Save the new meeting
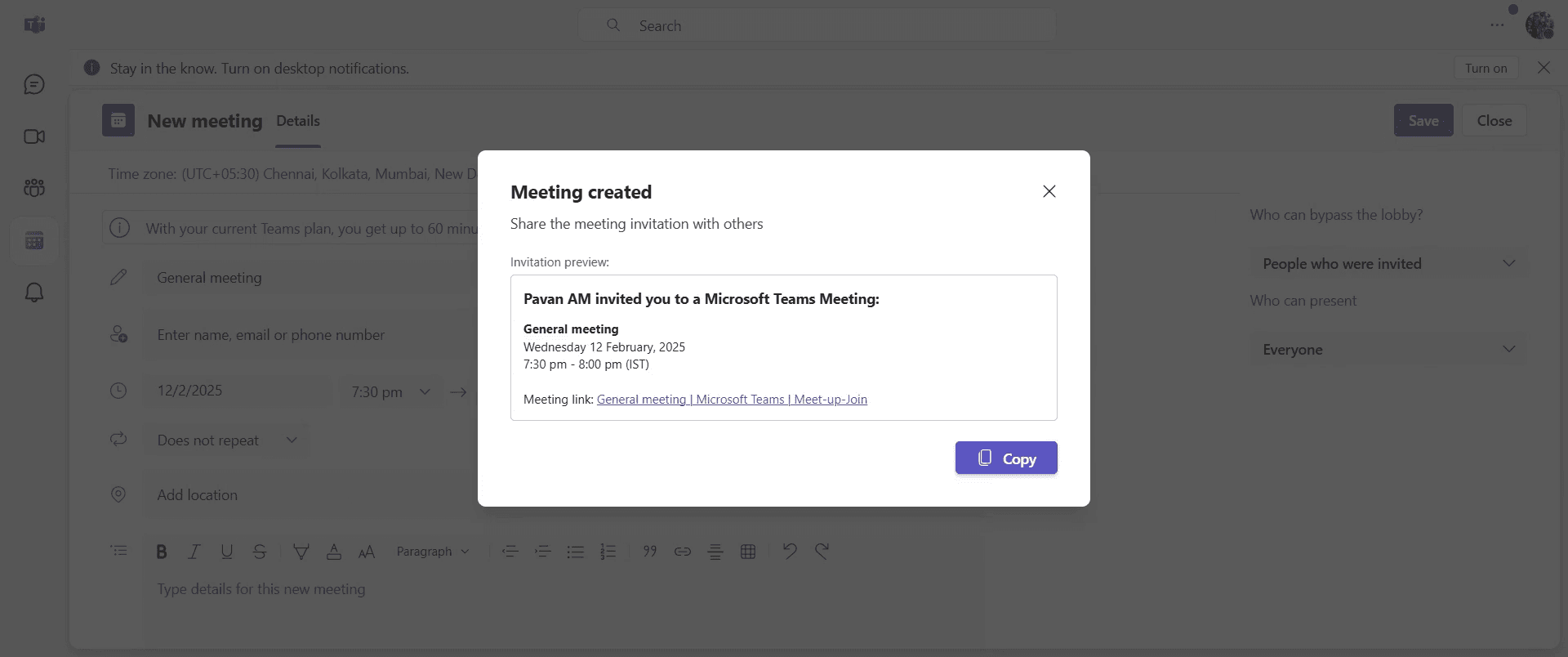Viewport: 1568px width, 657px height. coord(1423,120)
